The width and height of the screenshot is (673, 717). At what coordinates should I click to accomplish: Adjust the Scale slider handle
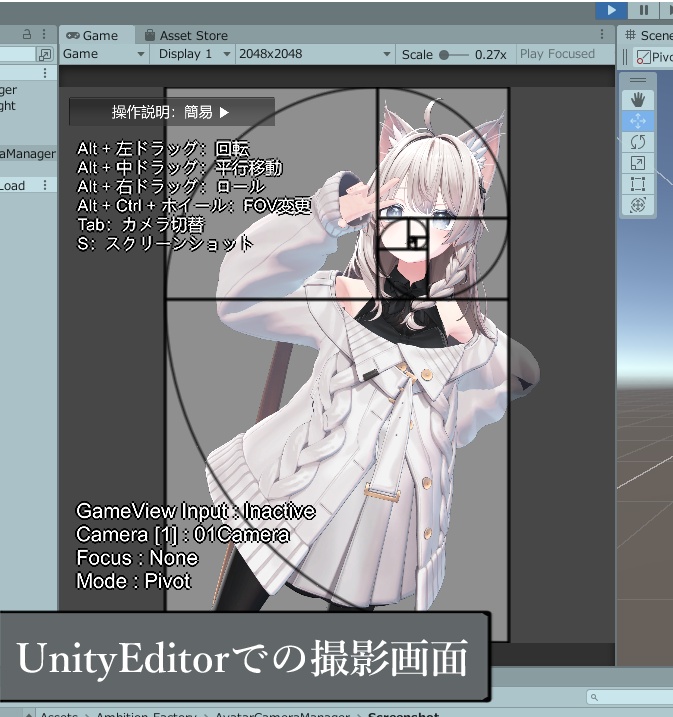pos(443,55)
